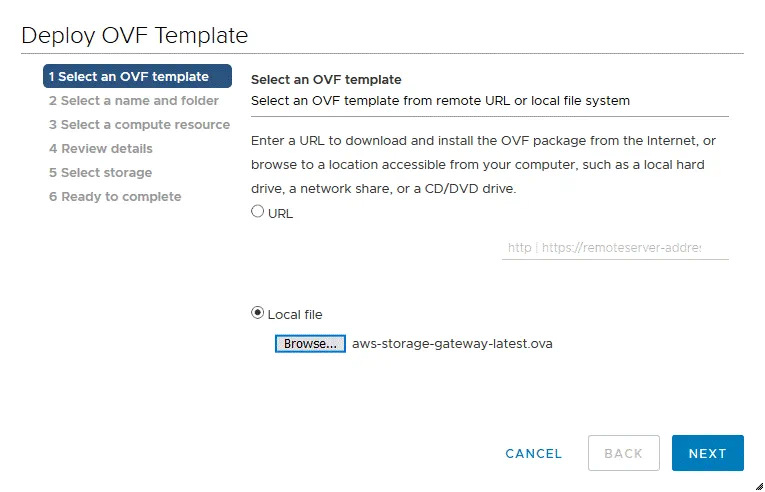Jump to step 3 Select a compute resource

click(139, 125)
